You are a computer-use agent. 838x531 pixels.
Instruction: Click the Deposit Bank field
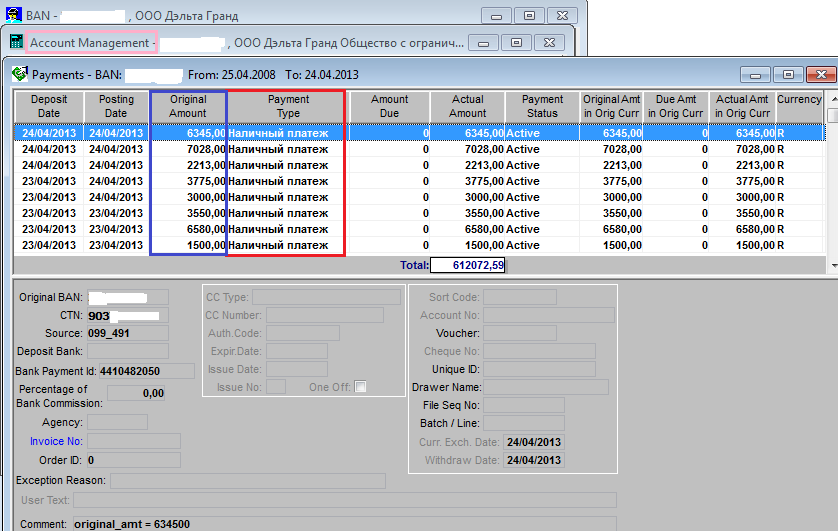(x=128, y=351)
